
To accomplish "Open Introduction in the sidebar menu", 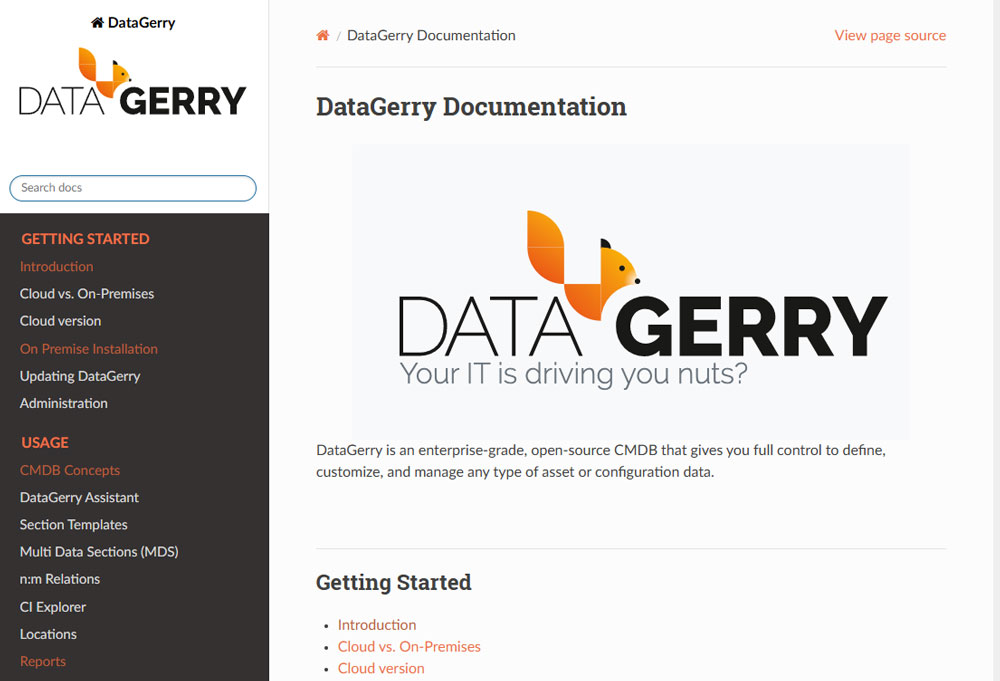I will coord(56,267).
